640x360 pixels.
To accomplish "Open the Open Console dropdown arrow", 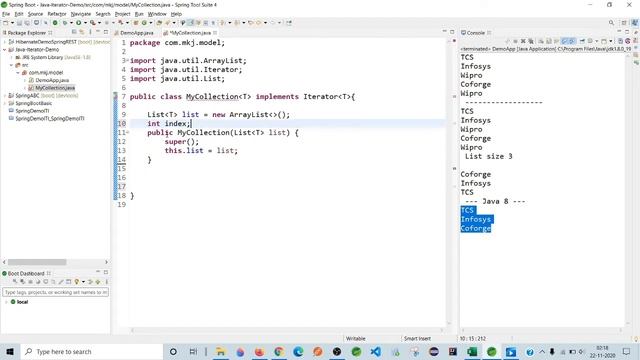I will [x=611, y=41].
